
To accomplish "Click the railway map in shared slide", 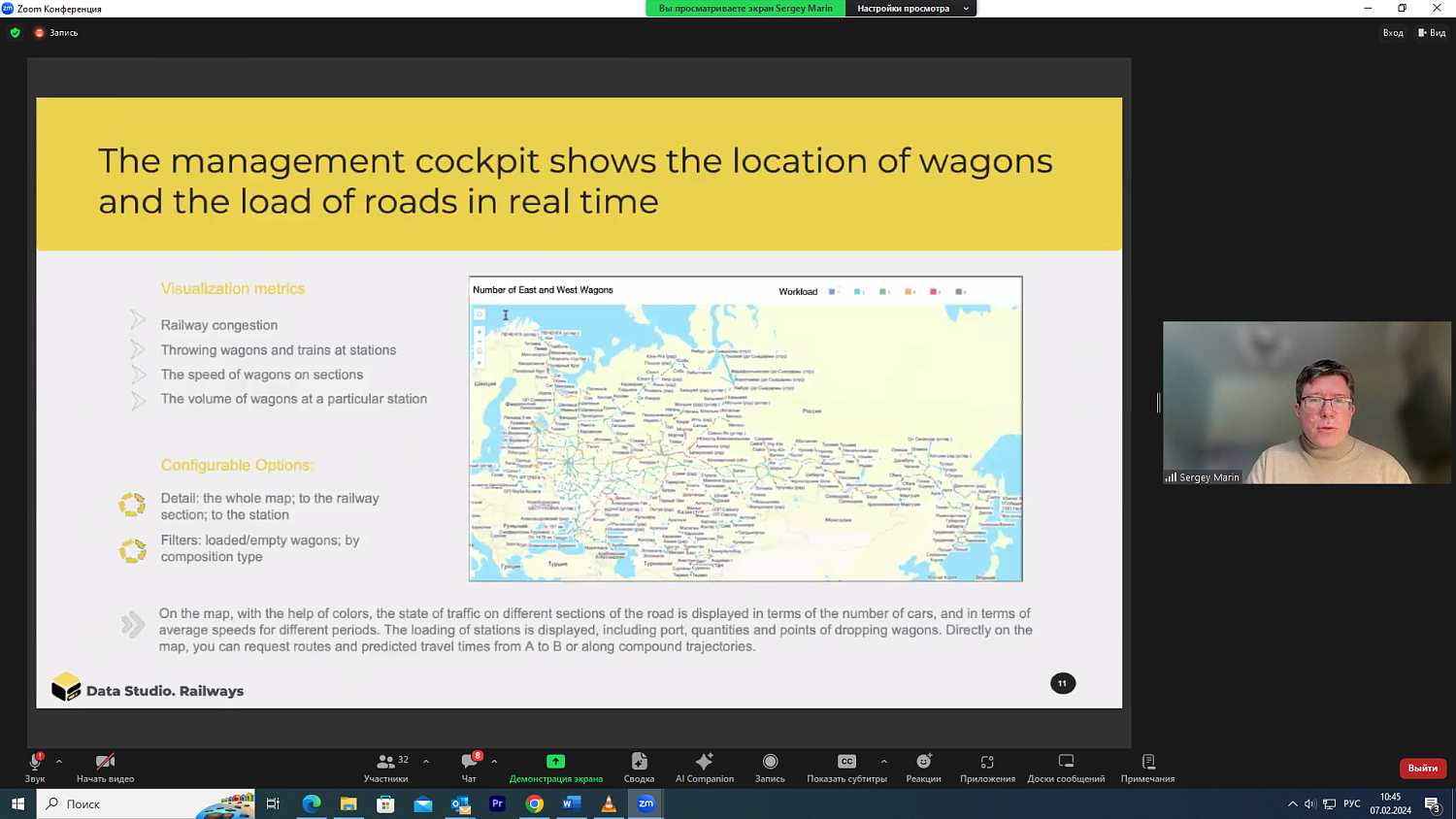I will pos(745,442).
